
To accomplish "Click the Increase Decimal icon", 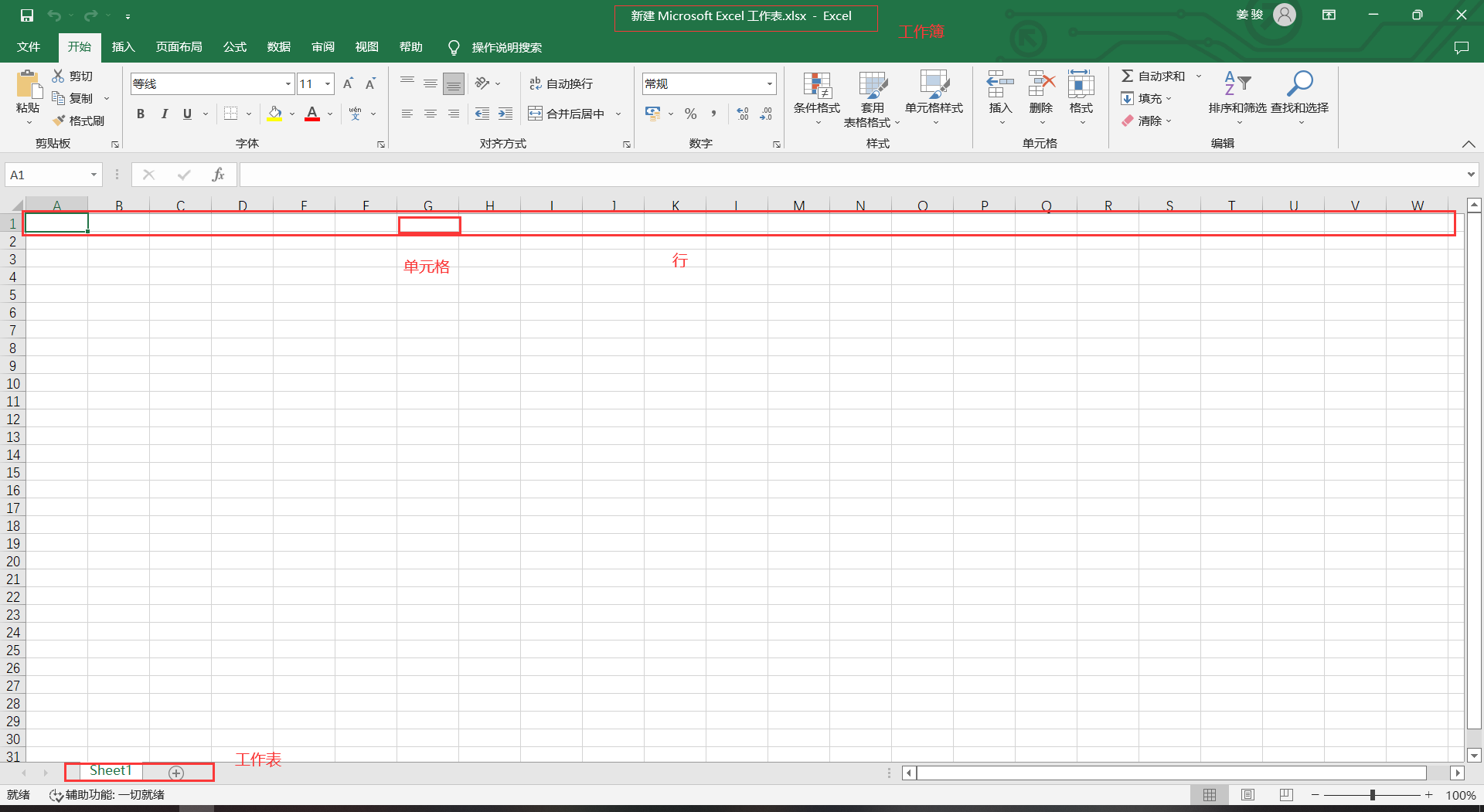I will (x=744, y=113).
